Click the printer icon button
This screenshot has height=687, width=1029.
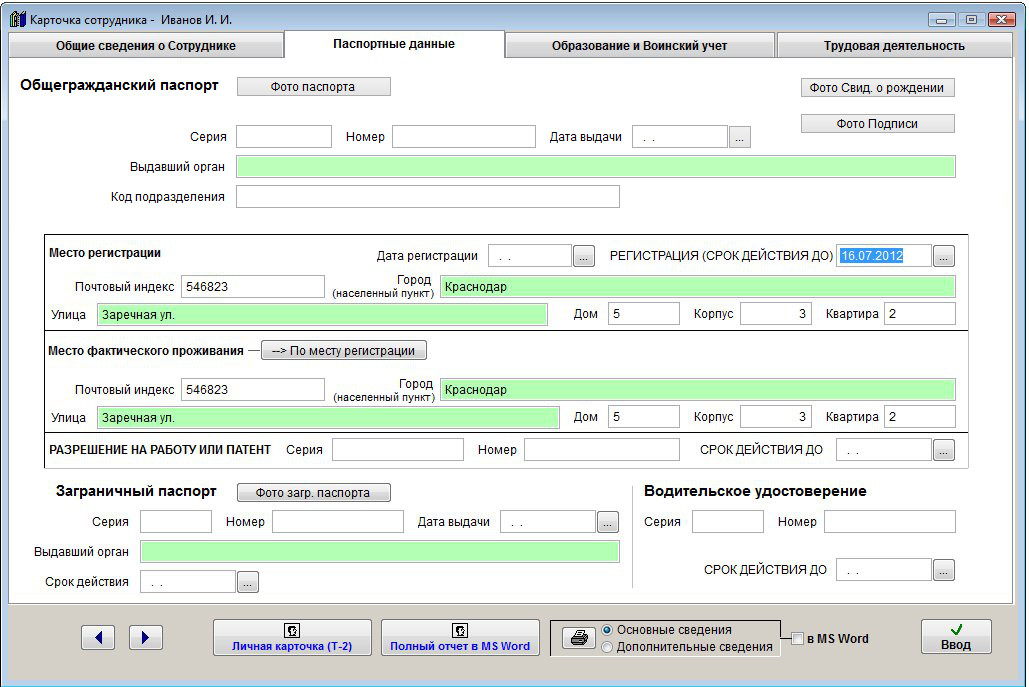(x=579, y=638)
